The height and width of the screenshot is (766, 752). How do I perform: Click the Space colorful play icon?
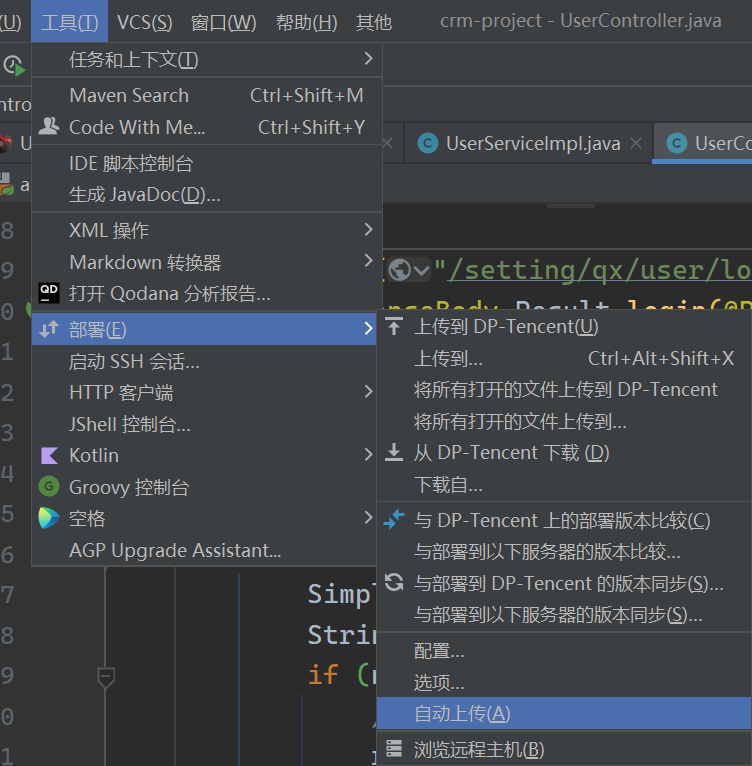pyautogui.click(x=49, y=518)
